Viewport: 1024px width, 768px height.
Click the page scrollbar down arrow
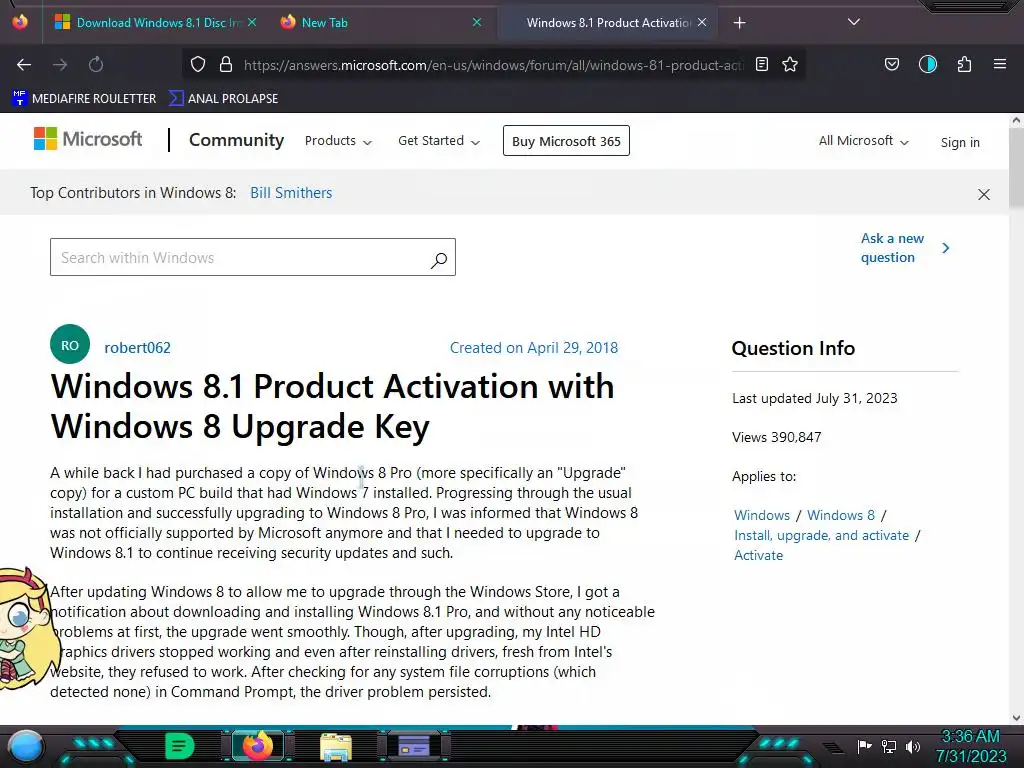1016,718
